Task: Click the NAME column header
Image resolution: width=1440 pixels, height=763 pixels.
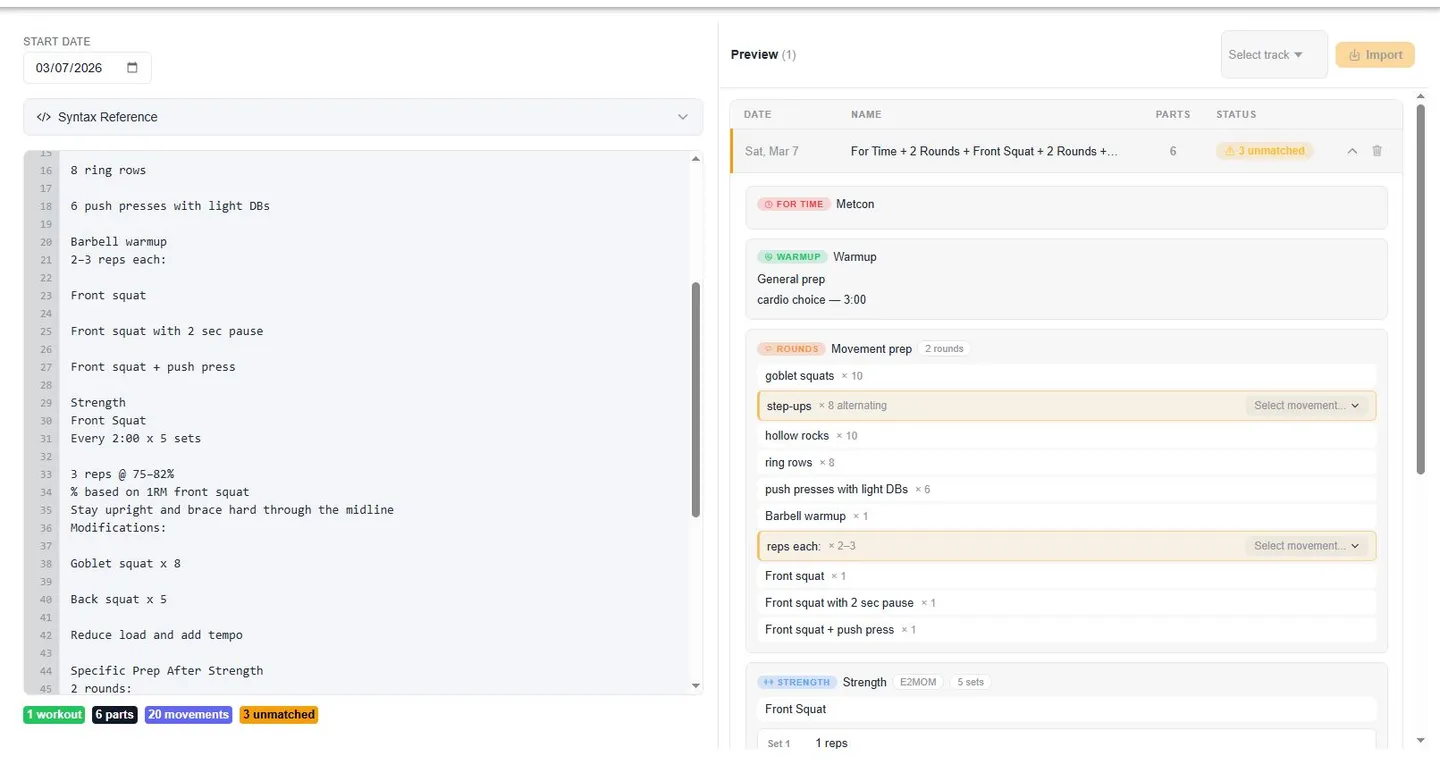Action: [x=866, y=115]
